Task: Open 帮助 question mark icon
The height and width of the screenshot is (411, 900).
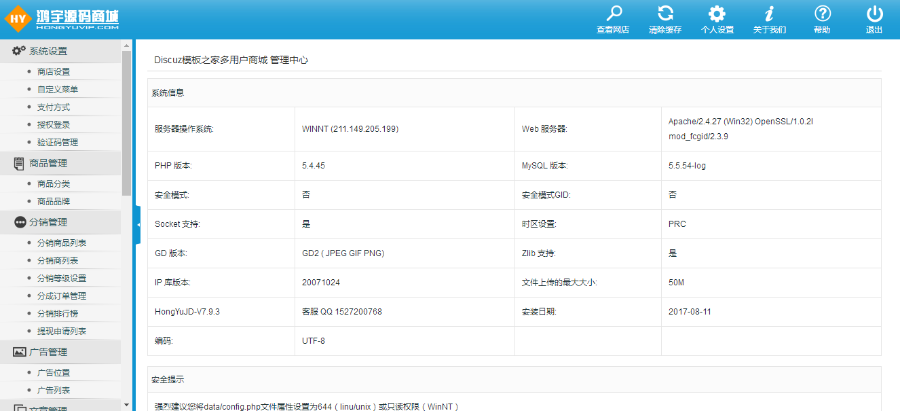Action: click(x=822, y=14)
